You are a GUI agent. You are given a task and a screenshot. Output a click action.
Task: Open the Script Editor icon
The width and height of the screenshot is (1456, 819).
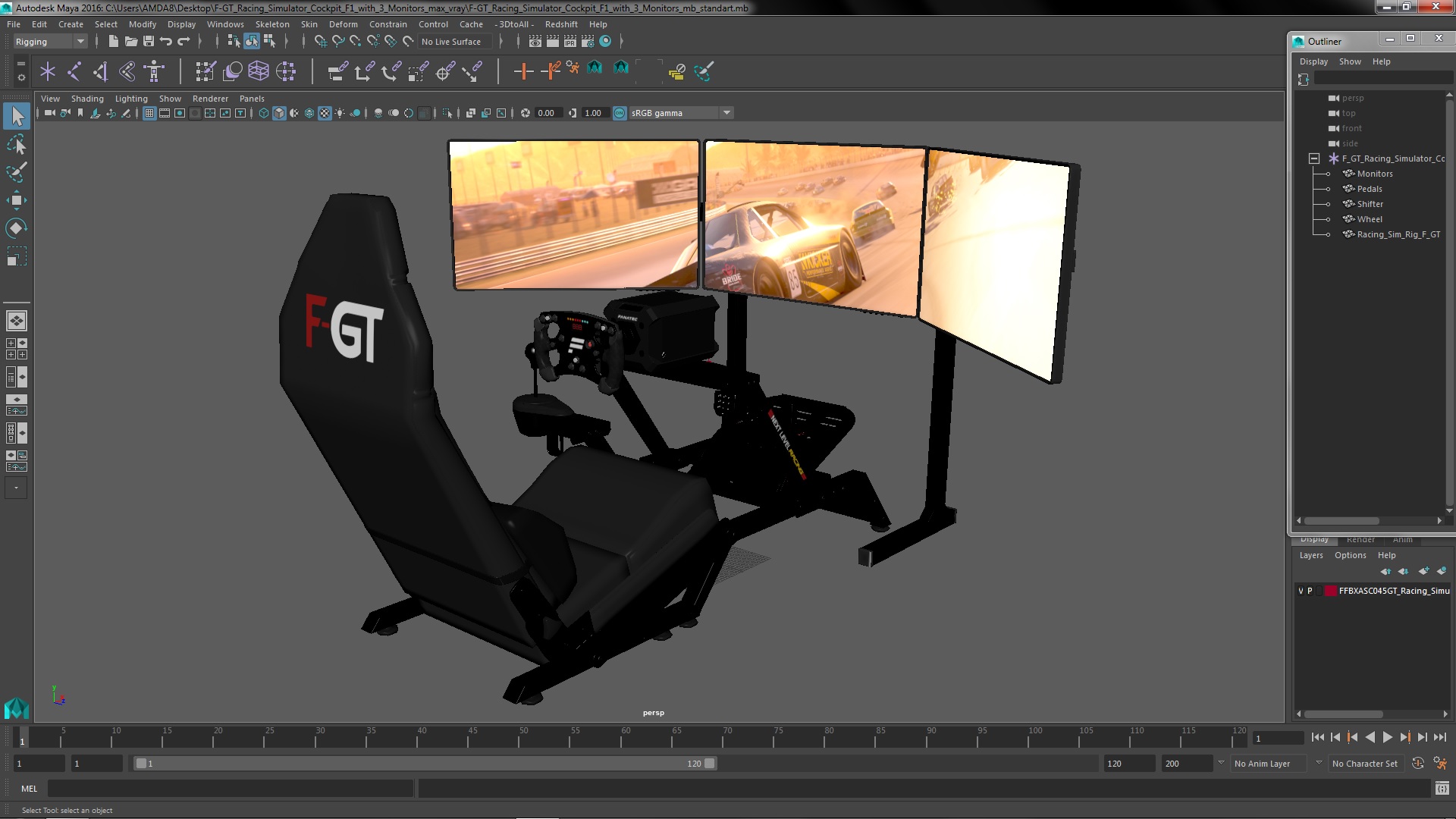pyautogui.click(x=1442, y=789)
